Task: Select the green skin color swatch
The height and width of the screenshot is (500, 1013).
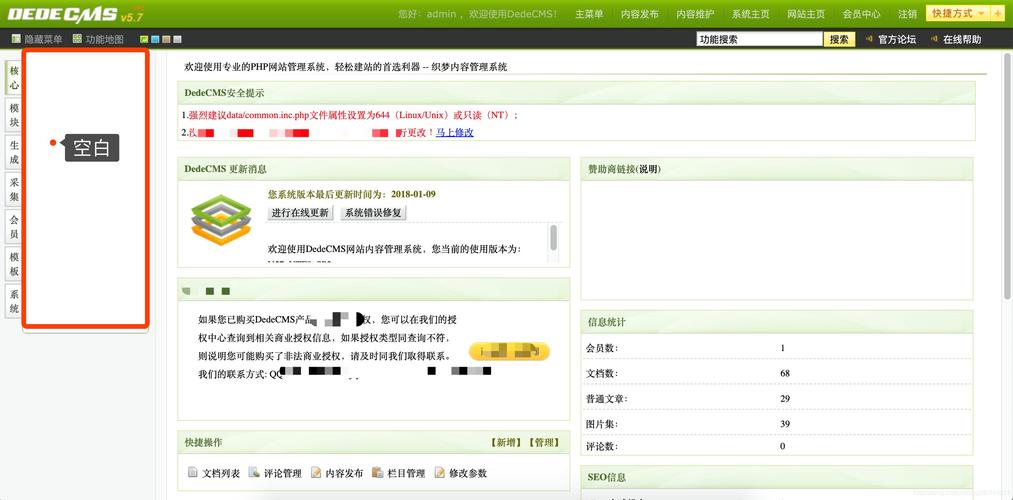Action: 145,39
